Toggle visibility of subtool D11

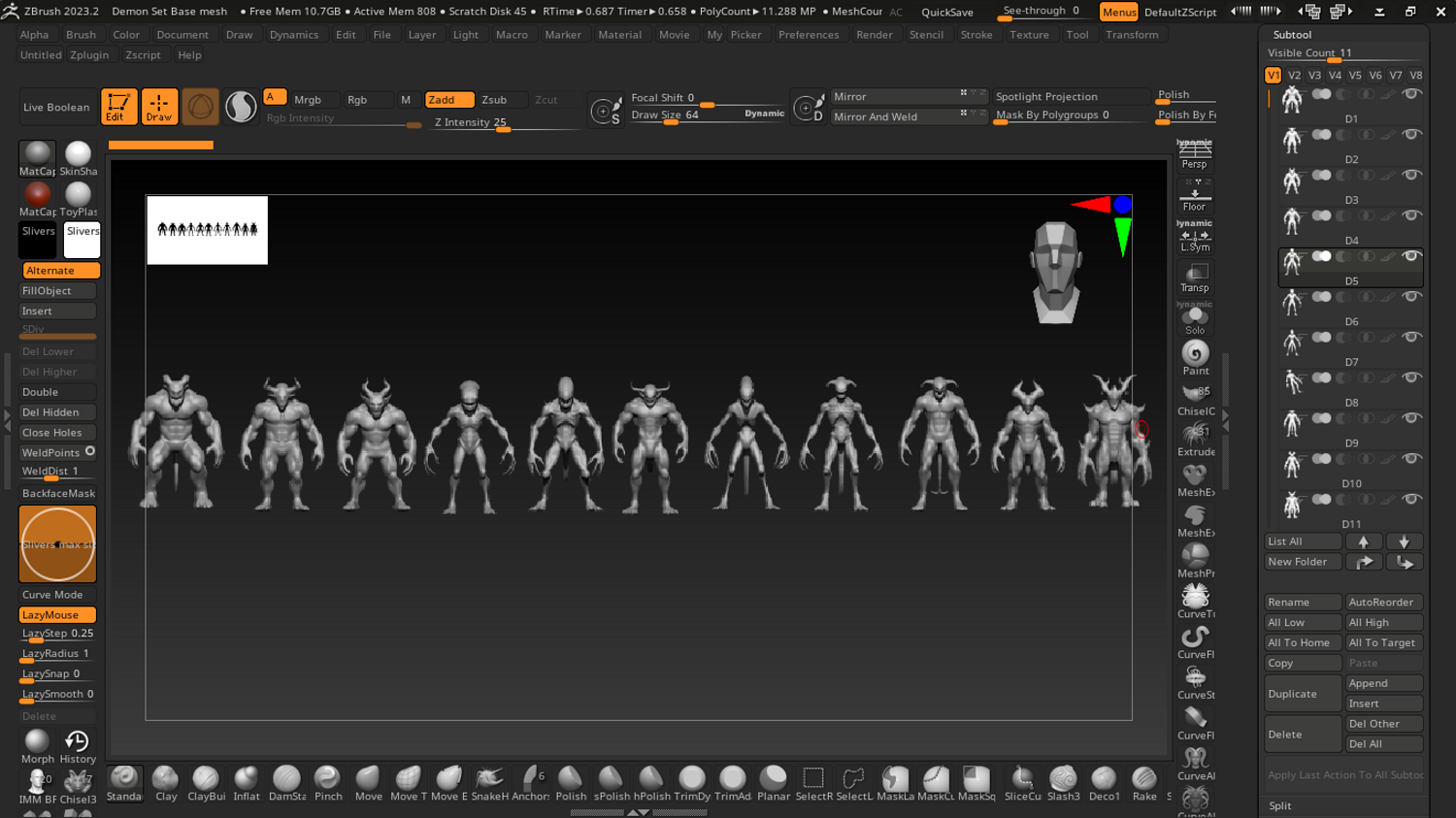tap(1412, 499)
